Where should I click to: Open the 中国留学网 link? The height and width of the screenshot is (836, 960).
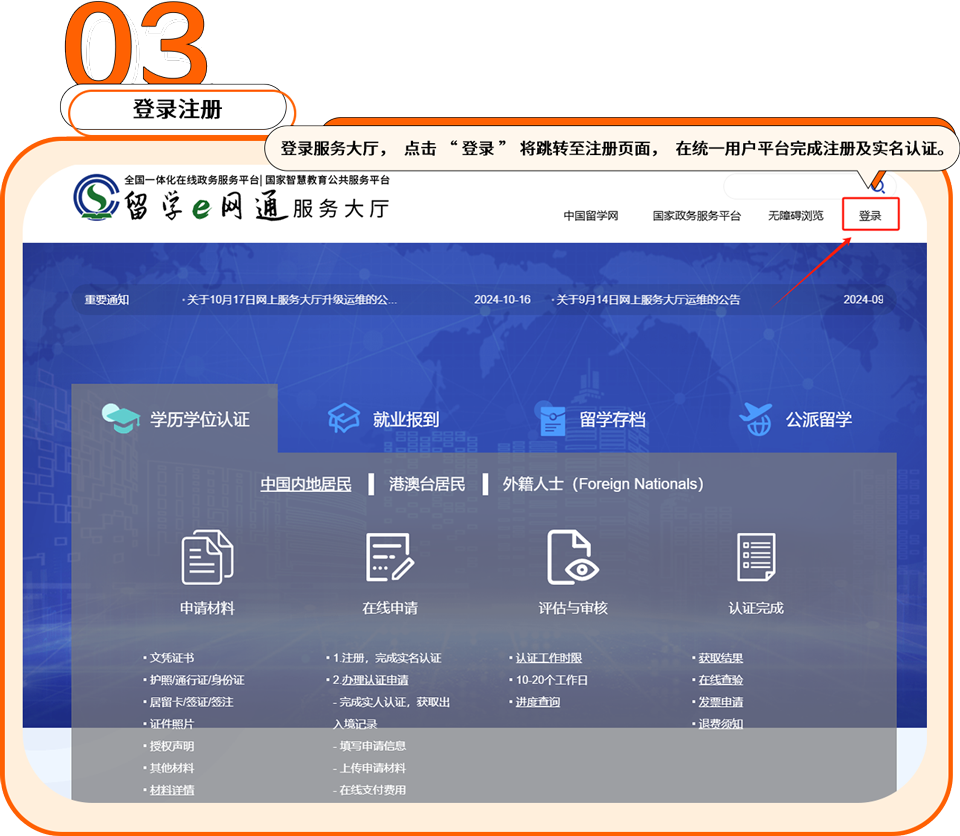(x=591, y=216)
